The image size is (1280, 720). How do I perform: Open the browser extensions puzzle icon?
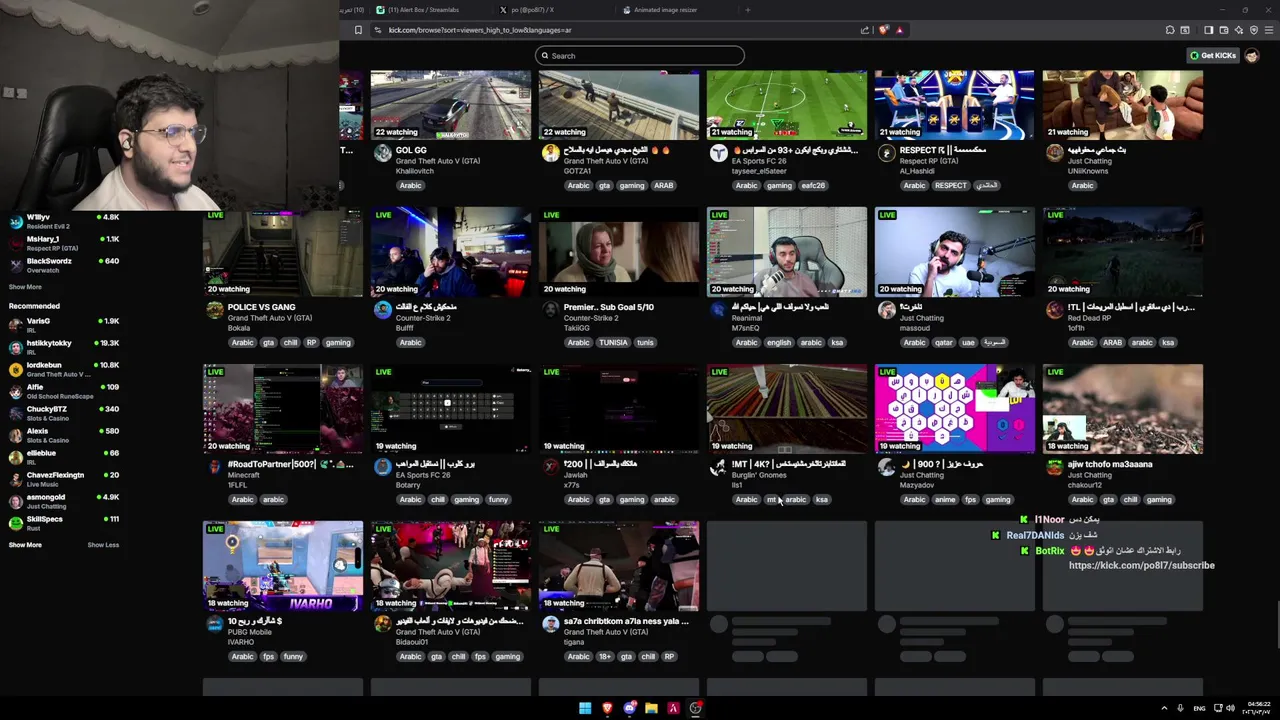(1170, 30)
